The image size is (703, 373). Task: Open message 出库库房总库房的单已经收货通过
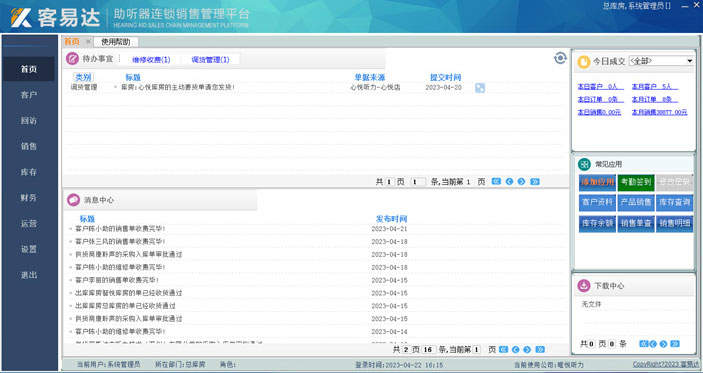coord(125,306)
